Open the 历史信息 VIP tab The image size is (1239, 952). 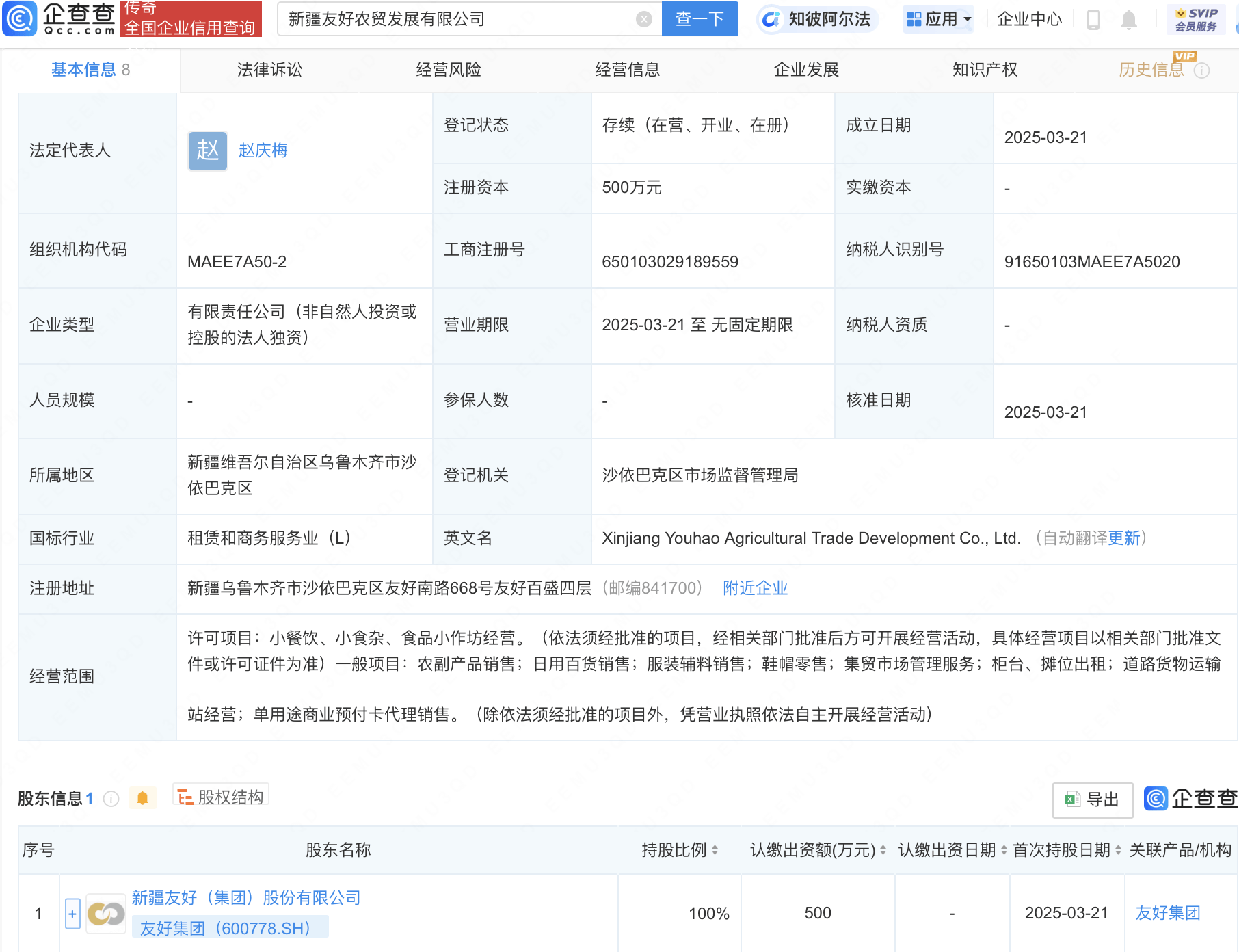coord(1151,70)
